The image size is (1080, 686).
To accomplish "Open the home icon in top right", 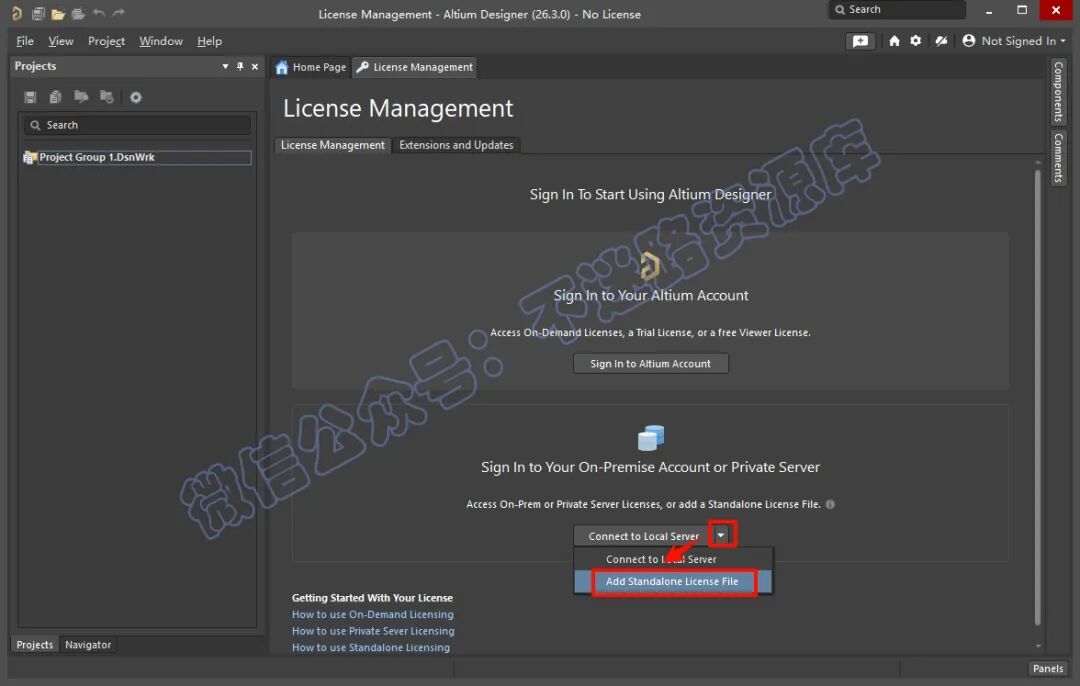I will (894, 41).
